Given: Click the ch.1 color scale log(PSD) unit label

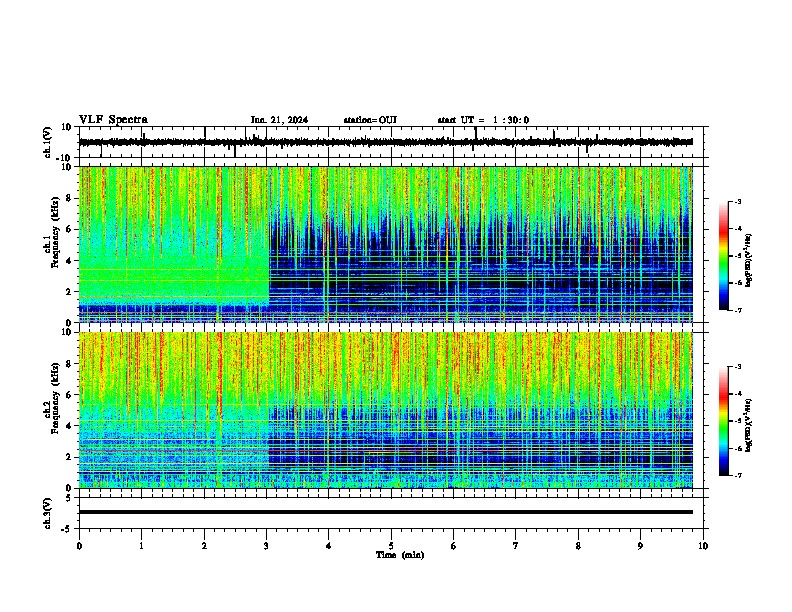Looking at the screenshot, I should (749, 260).
